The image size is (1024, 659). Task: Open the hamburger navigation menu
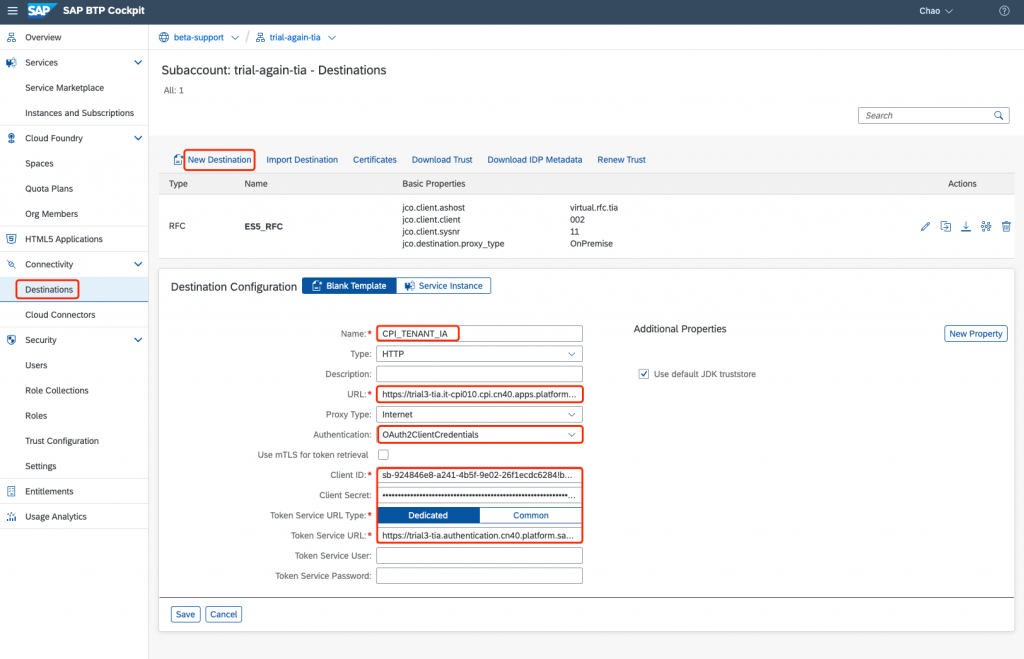pyautogui.click(x=12, y=11)
